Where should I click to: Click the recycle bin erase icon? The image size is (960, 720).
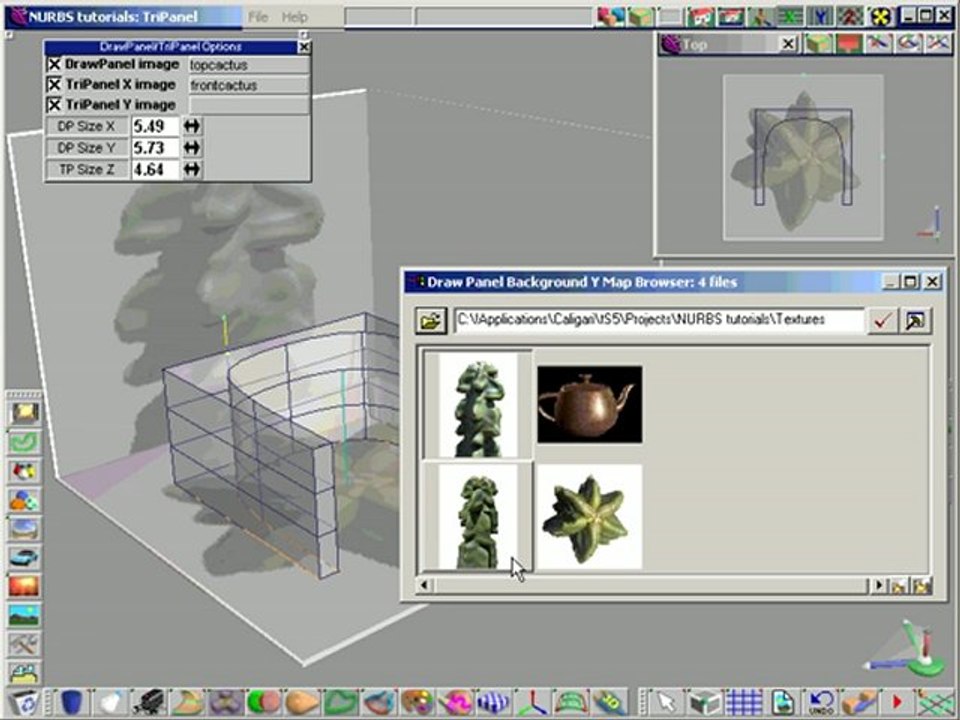pyautogui.click(x=24, y=702)
